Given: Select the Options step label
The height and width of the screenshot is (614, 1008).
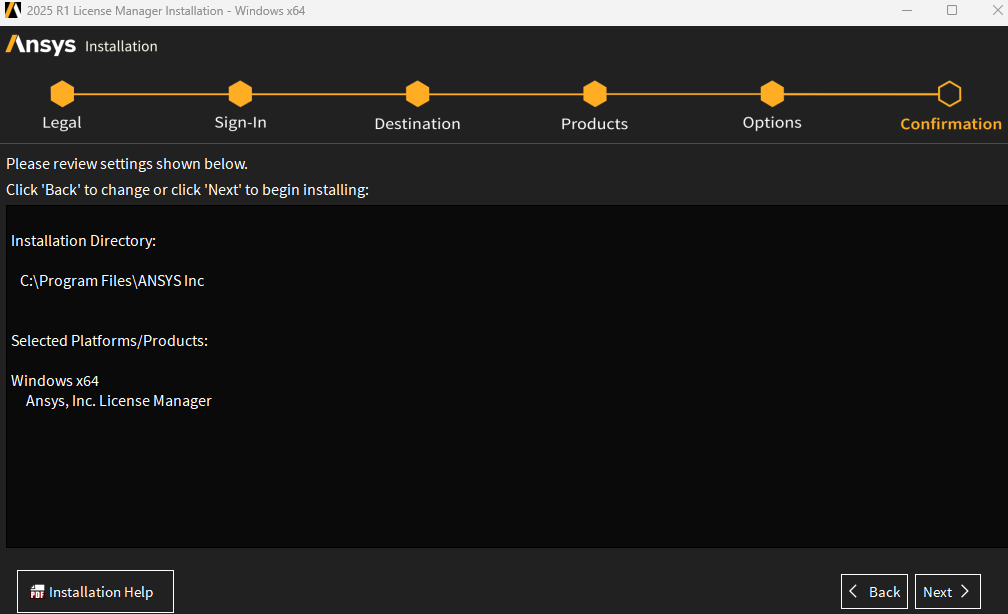Looking at the screenshot, I should click(x=772, y=123).
